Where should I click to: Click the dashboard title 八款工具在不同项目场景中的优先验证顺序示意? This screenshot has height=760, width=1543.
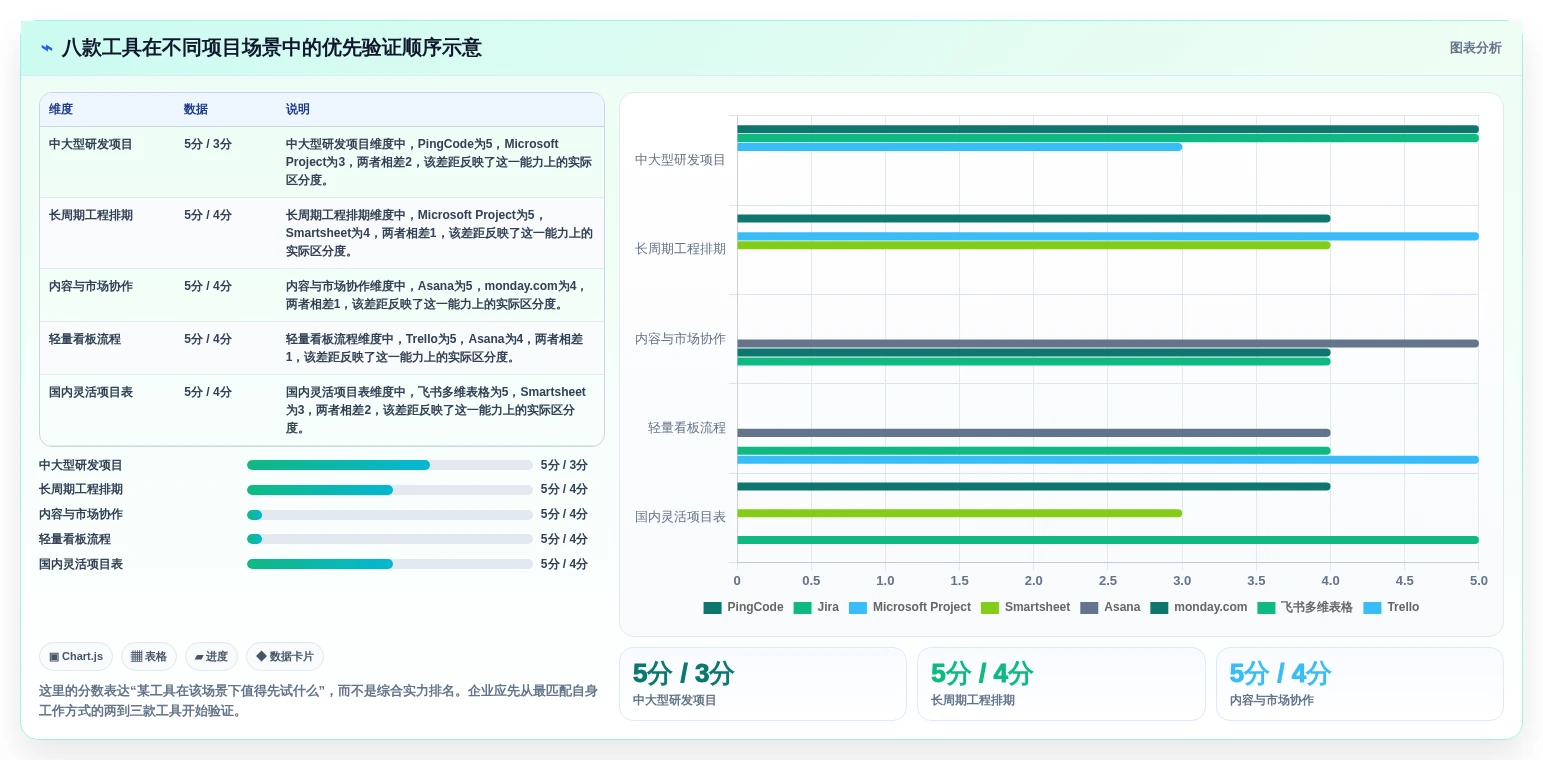pos(272,48)
